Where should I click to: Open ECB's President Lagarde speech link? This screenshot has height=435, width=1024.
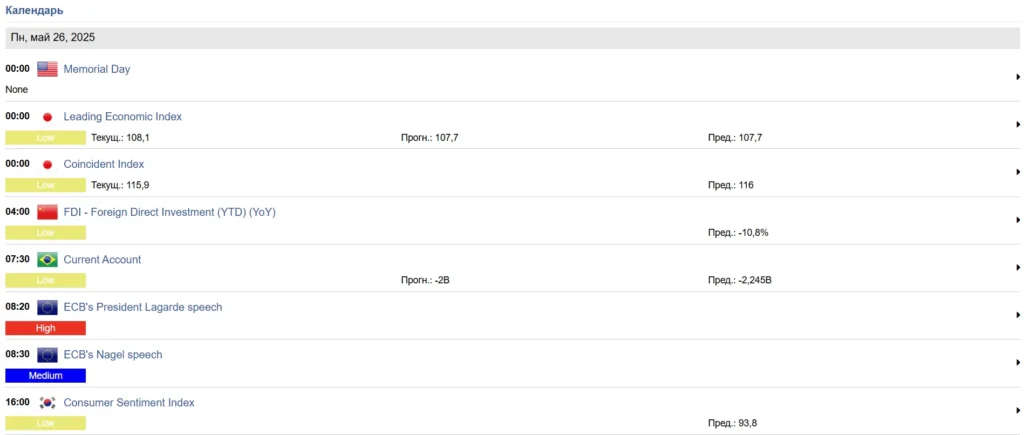(x=143, y=307)
